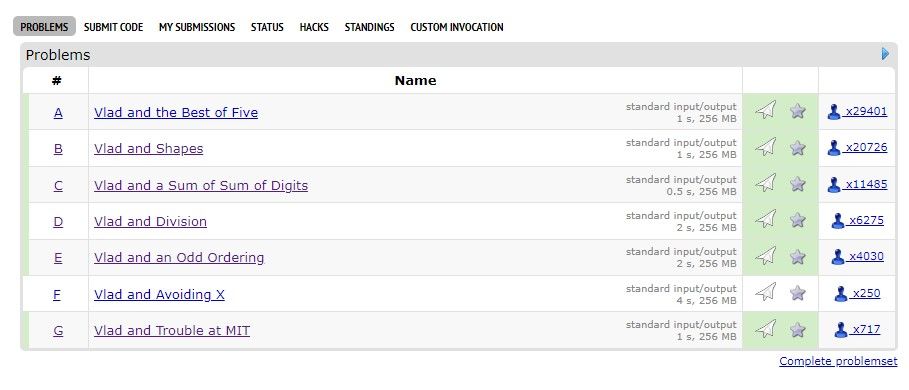909x390 pixels.
Task: Open problem Vlad and Trouble at MIT
Action: (x=172, y=331)
